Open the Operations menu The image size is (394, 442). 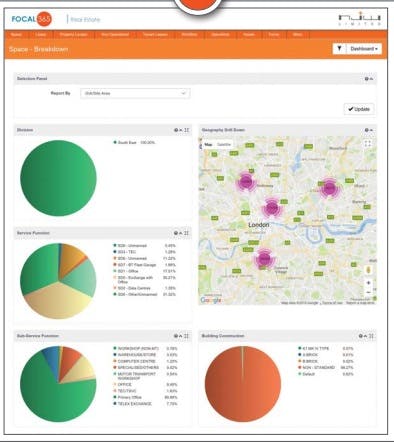coord(220,35)
